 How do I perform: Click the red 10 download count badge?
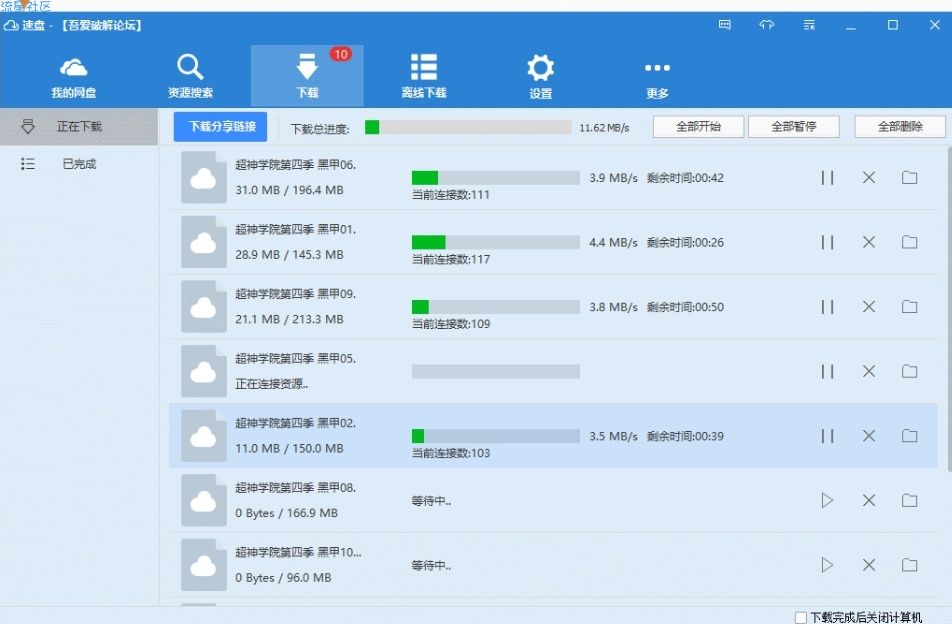[341, 54]
